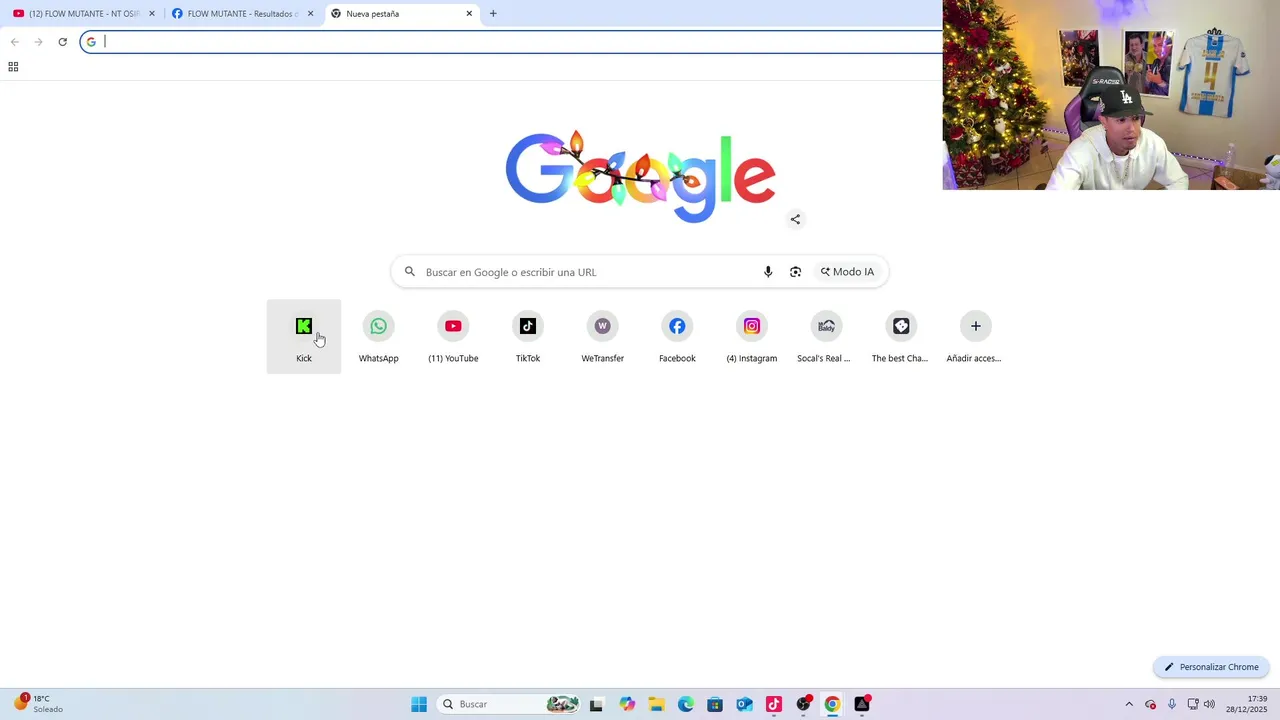Open the WhatsApp shortcut
Screen dimensions: 1280x720
click(378, 337)
